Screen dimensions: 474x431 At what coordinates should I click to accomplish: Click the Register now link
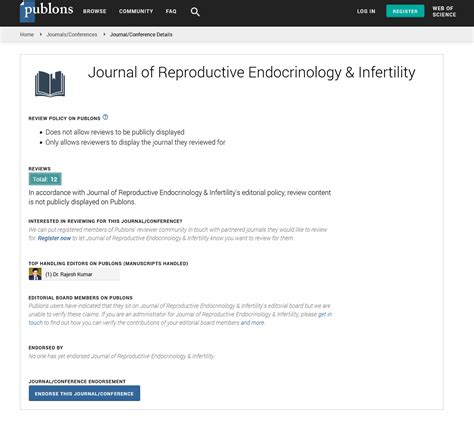54,238
